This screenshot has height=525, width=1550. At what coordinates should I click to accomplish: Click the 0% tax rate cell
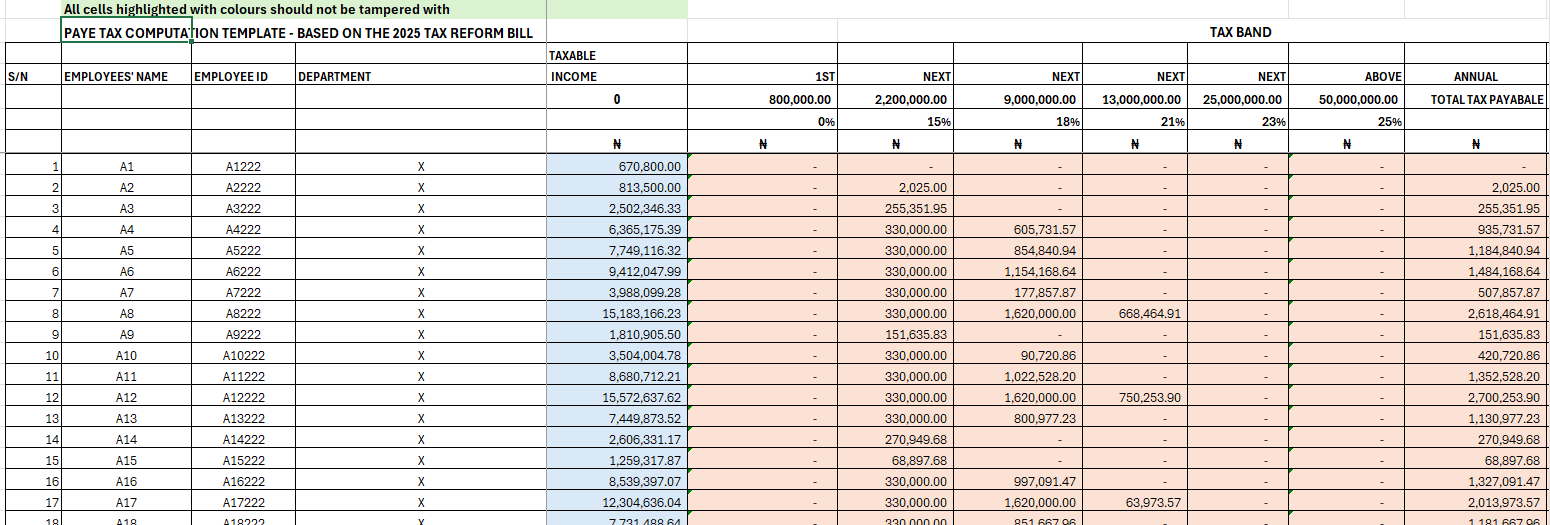pos(762,121)
